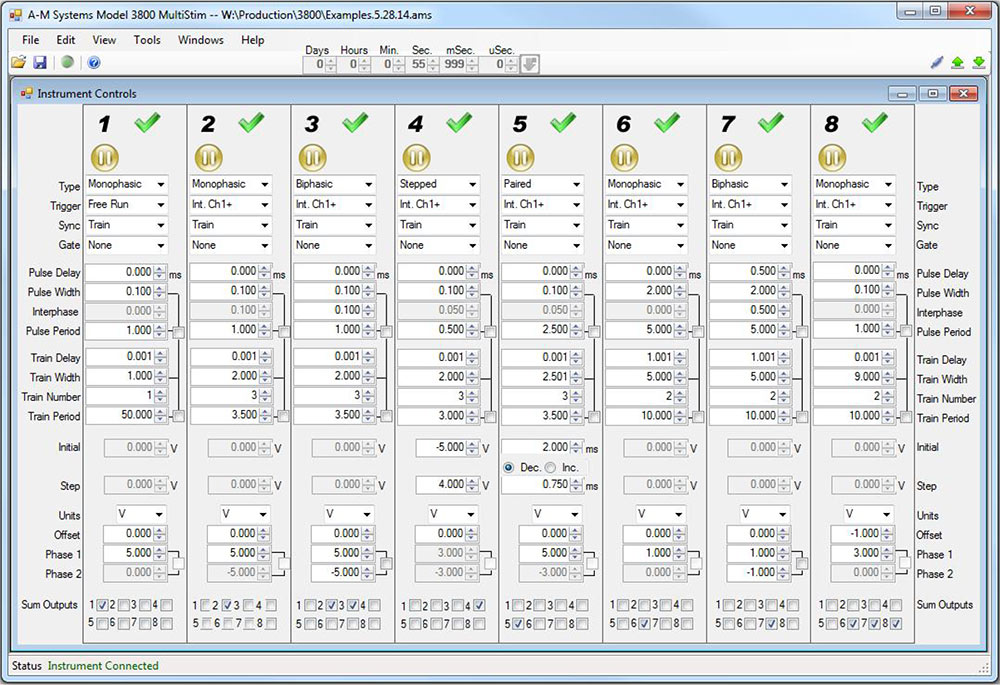Click channel 8's Train Width field showing 9.000

point(854,377)
